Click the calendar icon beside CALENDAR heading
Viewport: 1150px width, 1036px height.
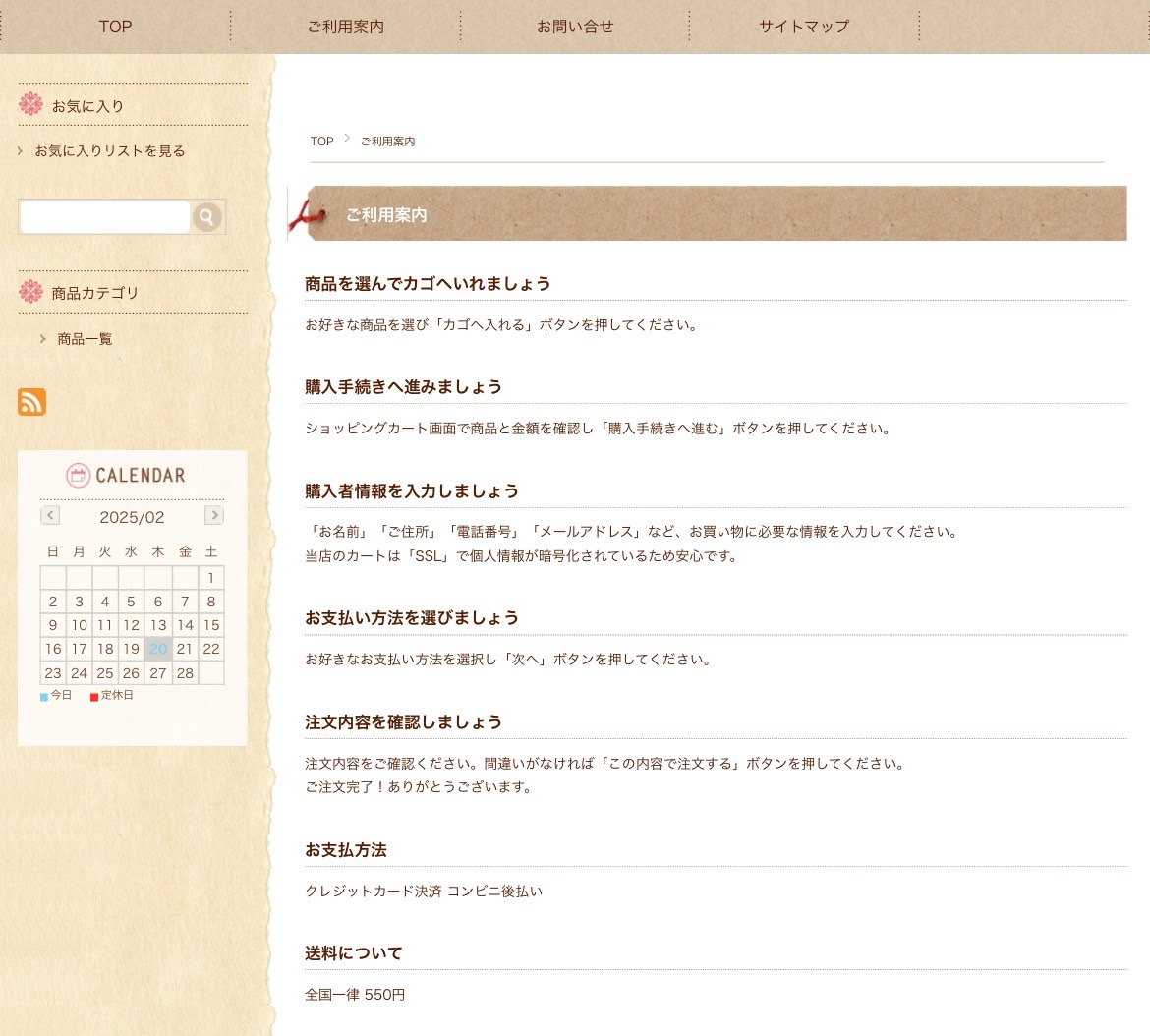(x=78, y=476)
